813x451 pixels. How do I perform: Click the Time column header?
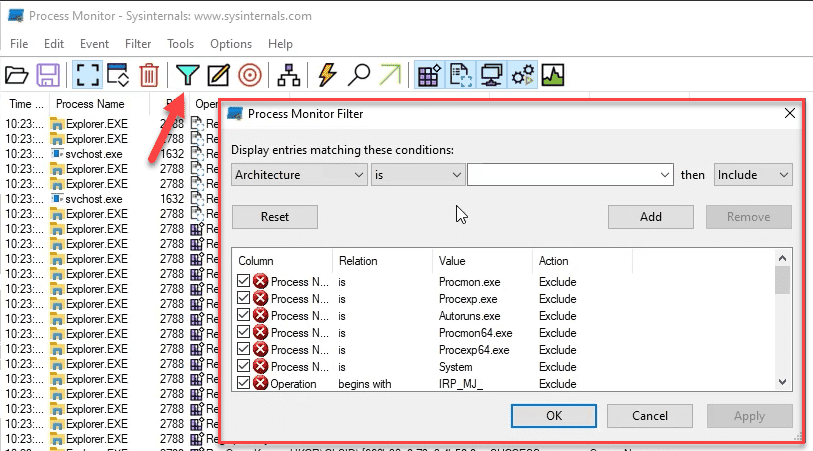[x=26, y=104]
